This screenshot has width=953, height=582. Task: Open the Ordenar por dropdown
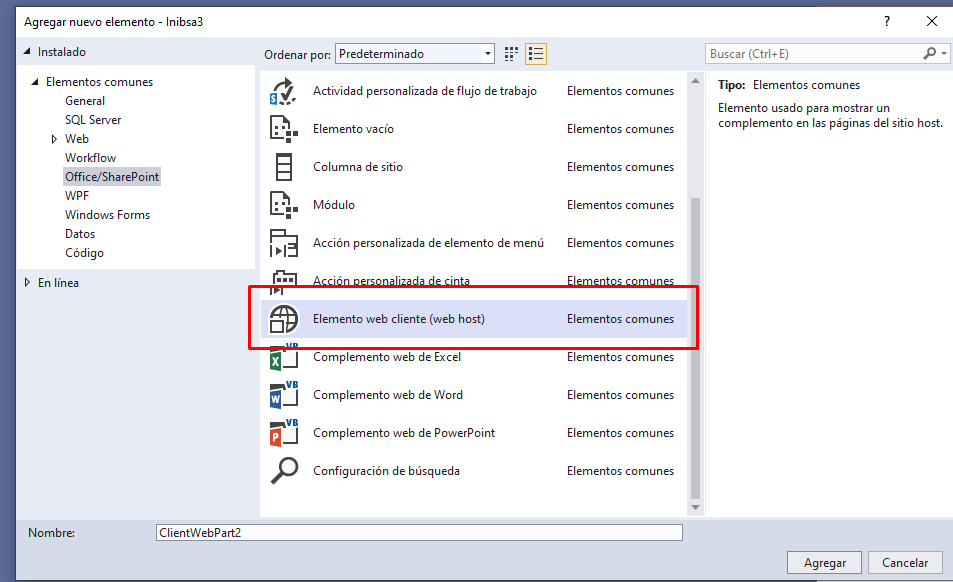tap(415, 54)
